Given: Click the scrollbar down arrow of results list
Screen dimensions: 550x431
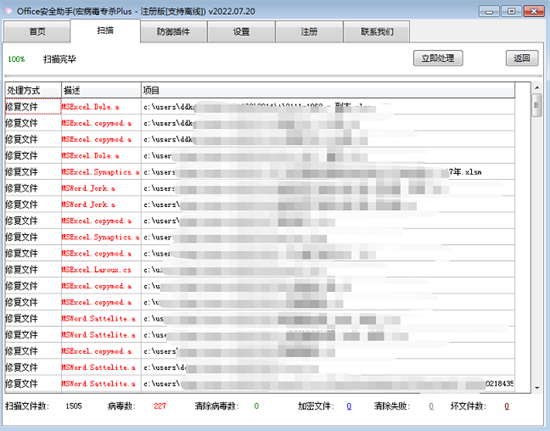Looking at the screenshot, I should (x=537, y=388).
